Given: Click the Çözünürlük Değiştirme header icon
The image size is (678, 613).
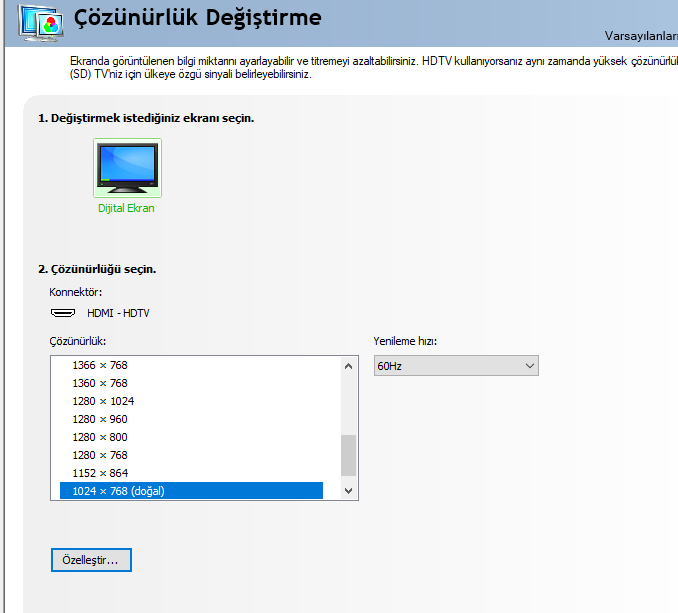Looking at the screenshot, I should 41,24.
